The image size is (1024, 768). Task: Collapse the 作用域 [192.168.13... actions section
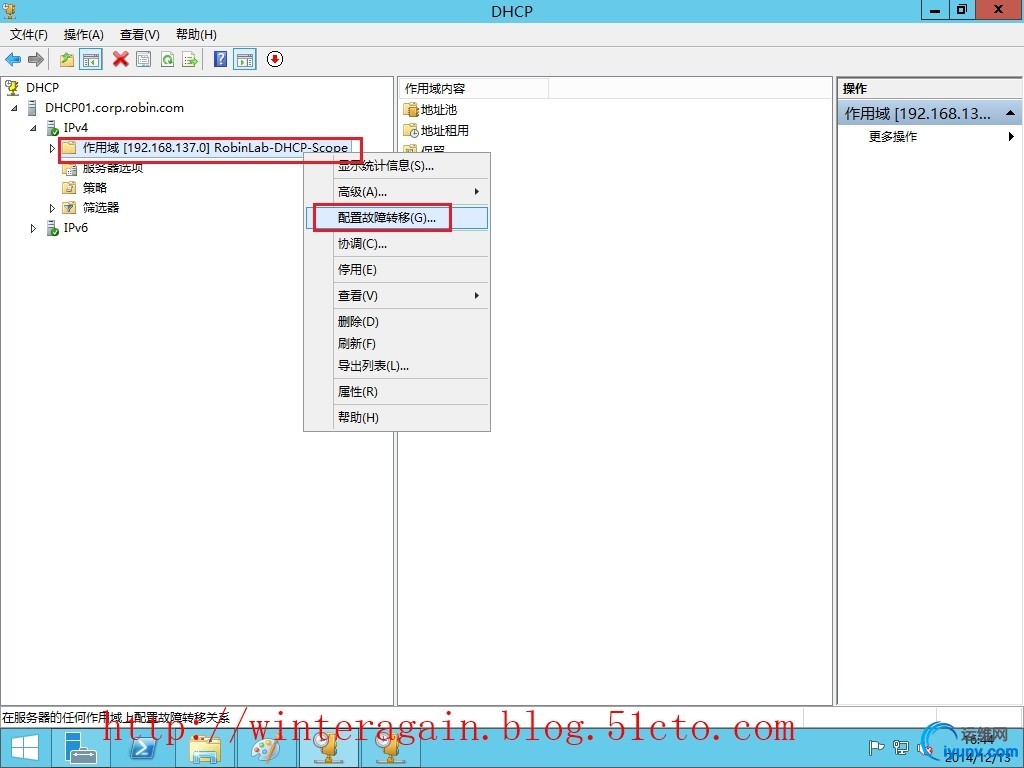coord(1010,114)
